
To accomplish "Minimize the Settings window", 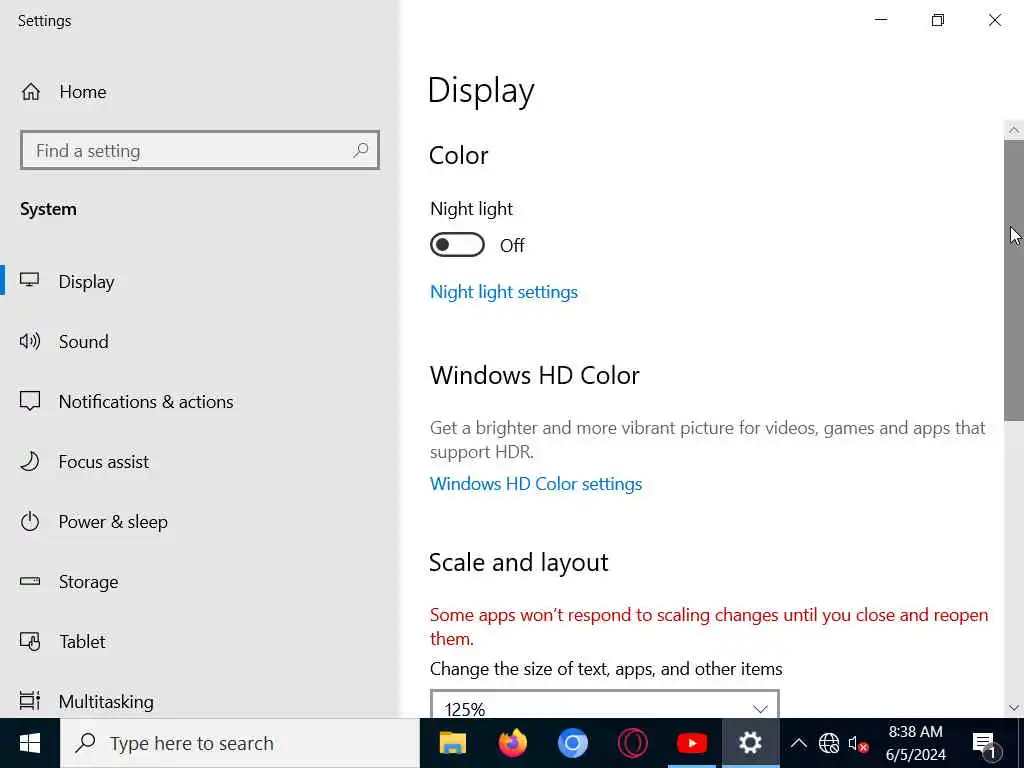I will pyautogui.click(x=881, y=20).
